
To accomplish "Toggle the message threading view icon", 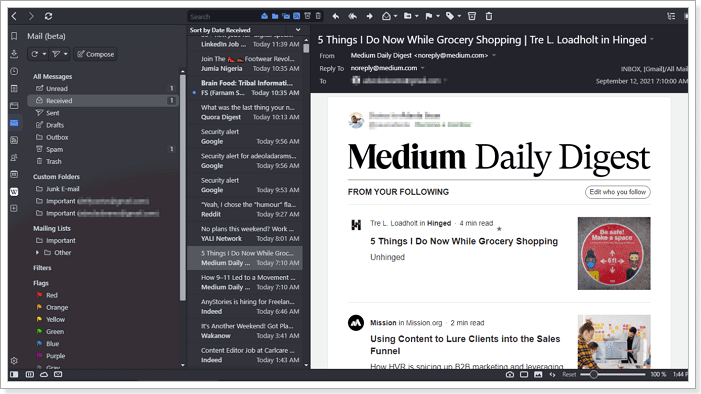I will [671, 16].
